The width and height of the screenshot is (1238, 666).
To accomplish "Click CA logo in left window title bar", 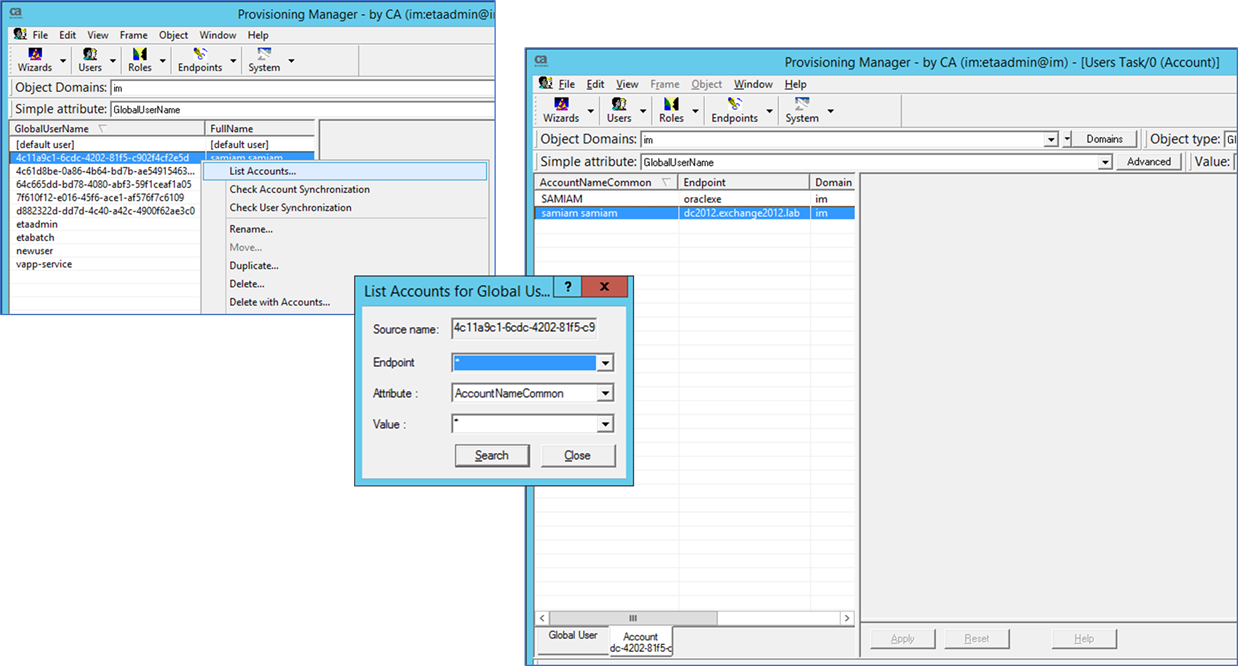I will 16,12.
